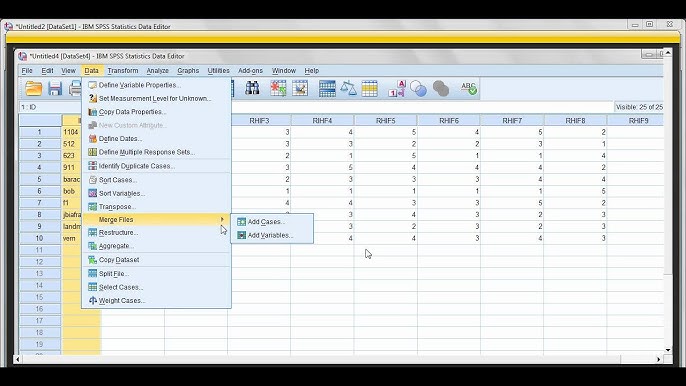Select the RHIF5 column header

pos(385,120)
